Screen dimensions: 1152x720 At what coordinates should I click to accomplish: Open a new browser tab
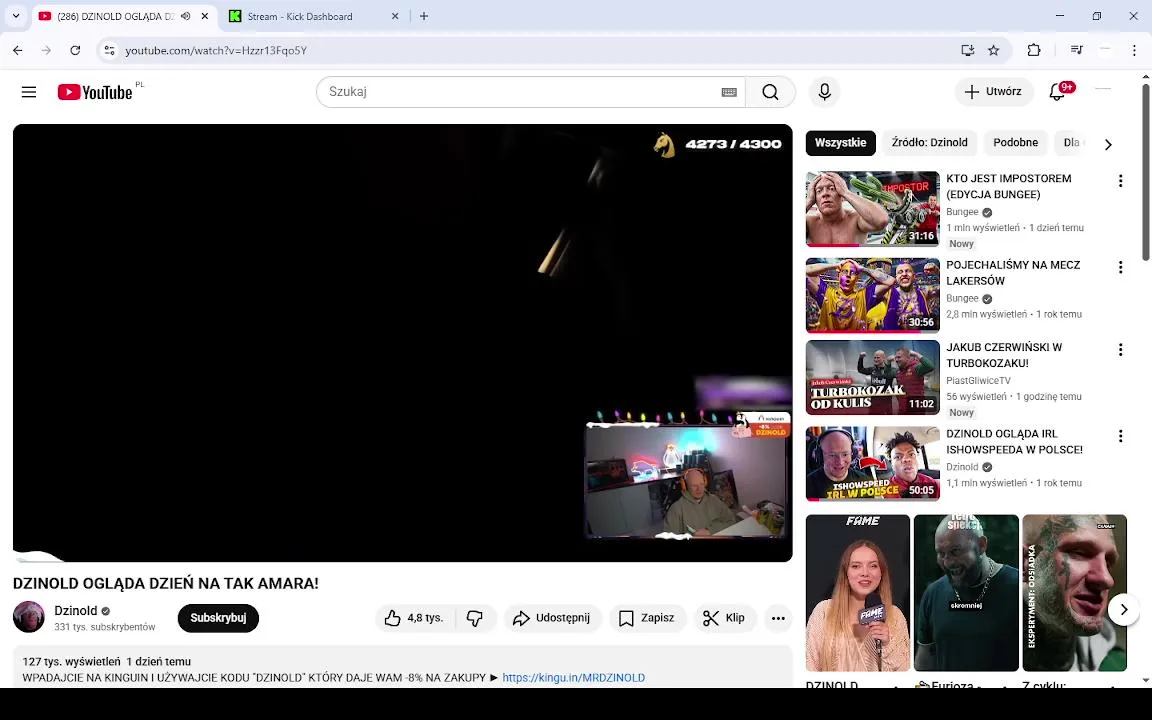point(424,16)
